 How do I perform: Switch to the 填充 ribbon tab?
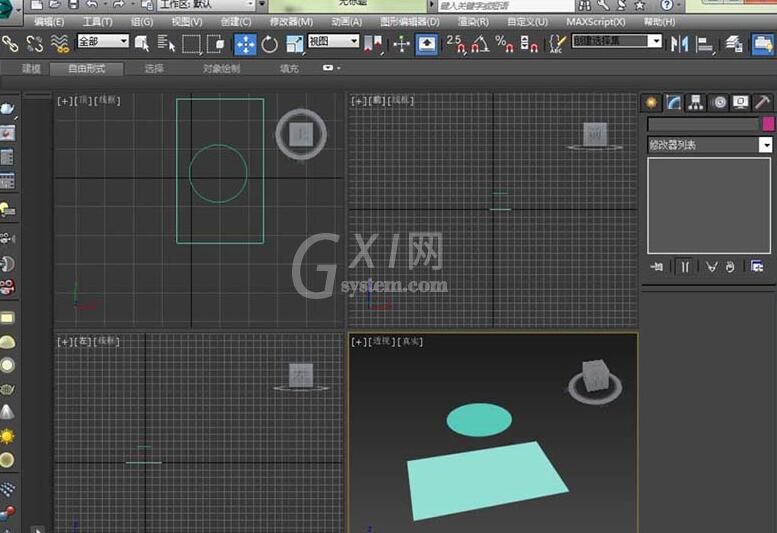[289, 68]
